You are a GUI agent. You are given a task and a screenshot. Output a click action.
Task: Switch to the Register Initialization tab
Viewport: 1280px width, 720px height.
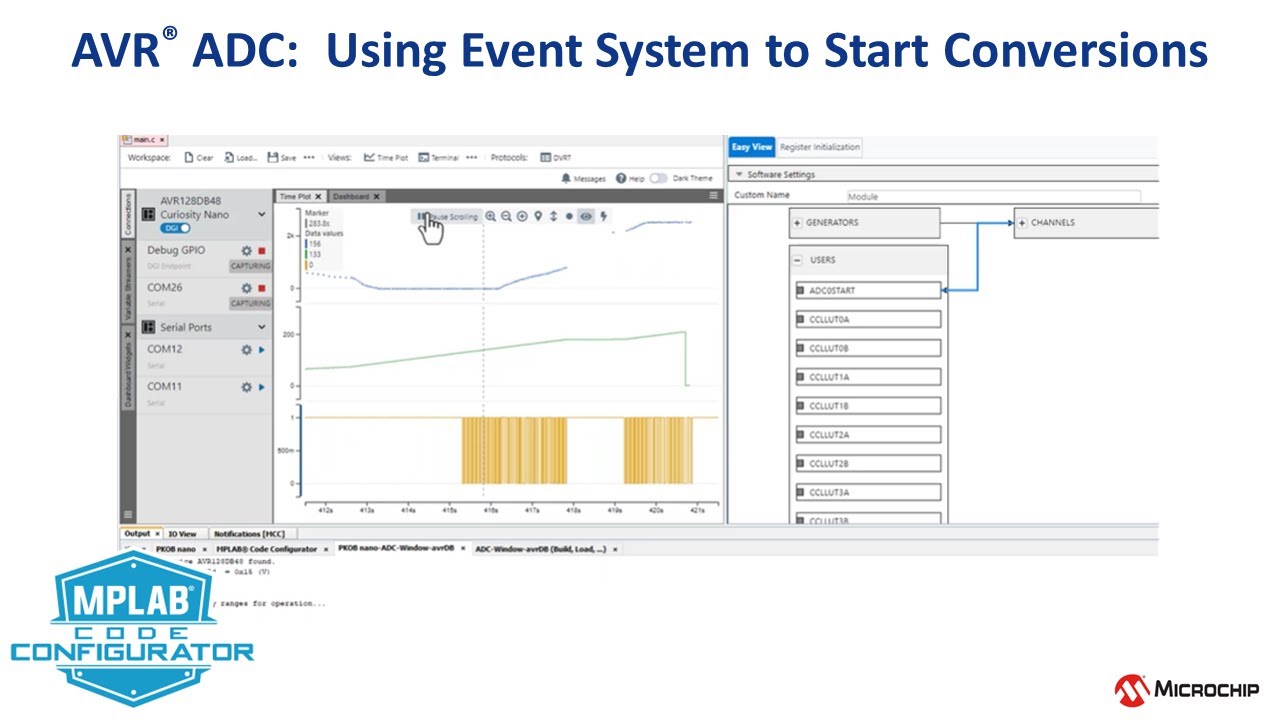pos(820,147)
